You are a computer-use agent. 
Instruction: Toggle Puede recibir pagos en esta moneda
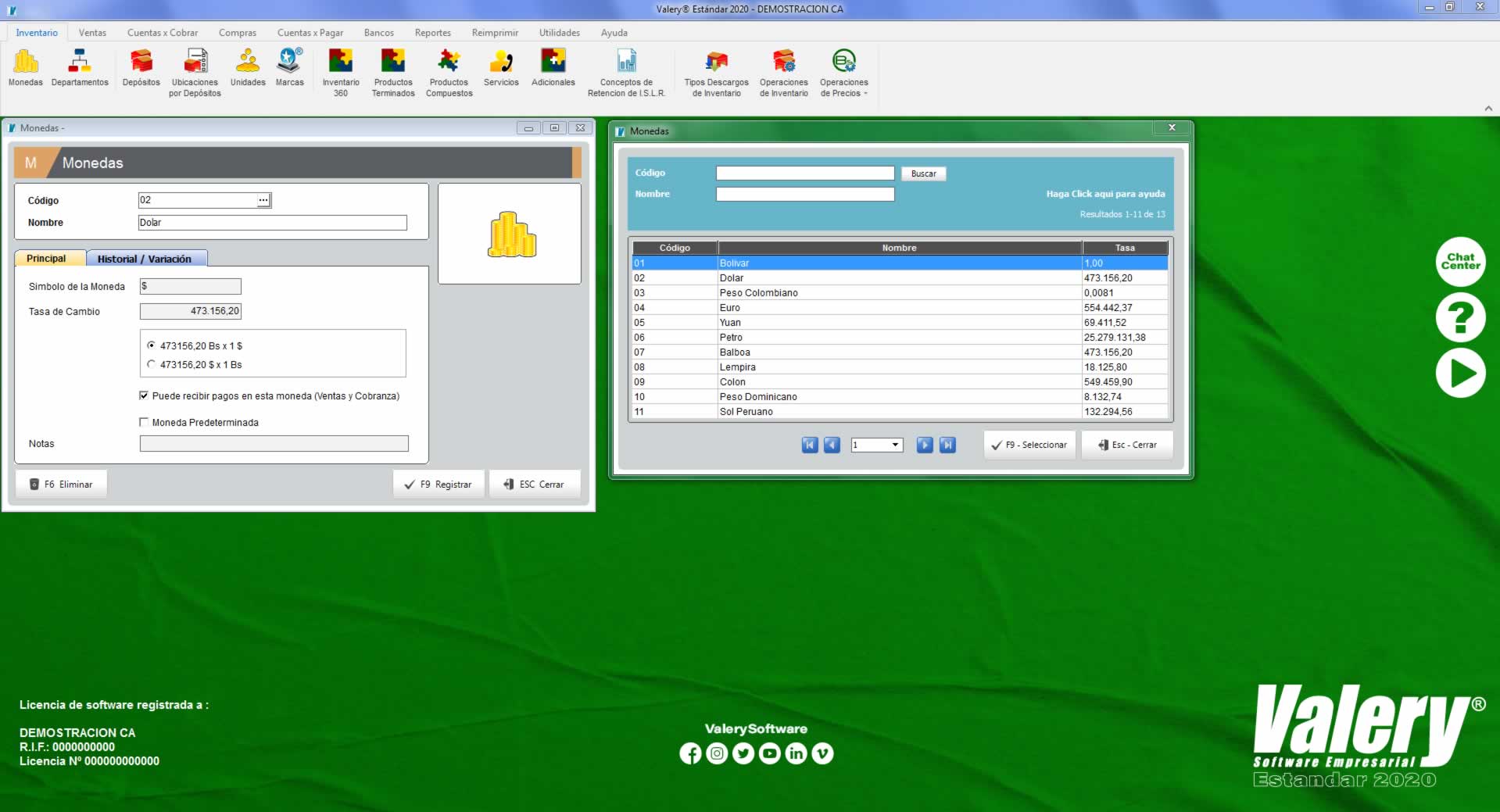(144, 396)
